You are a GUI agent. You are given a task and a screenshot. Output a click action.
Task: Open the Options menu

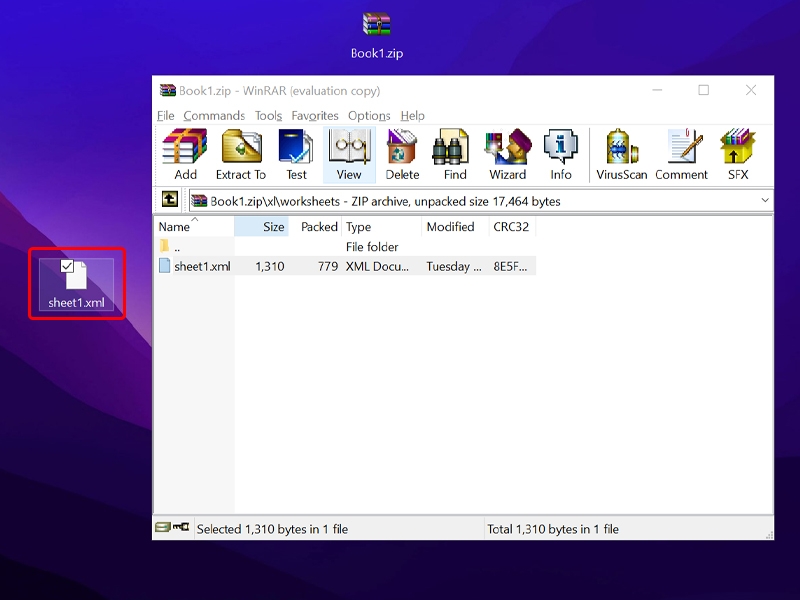pyautogui.click(x=369, y=116)
